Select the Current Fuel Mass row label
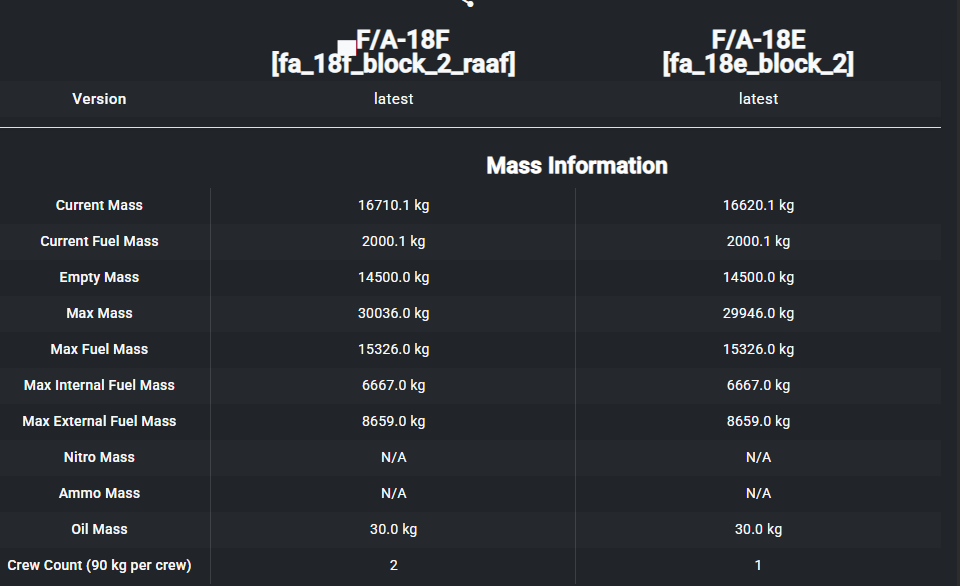This screenshot has height=586, width=960. [99, 241]
